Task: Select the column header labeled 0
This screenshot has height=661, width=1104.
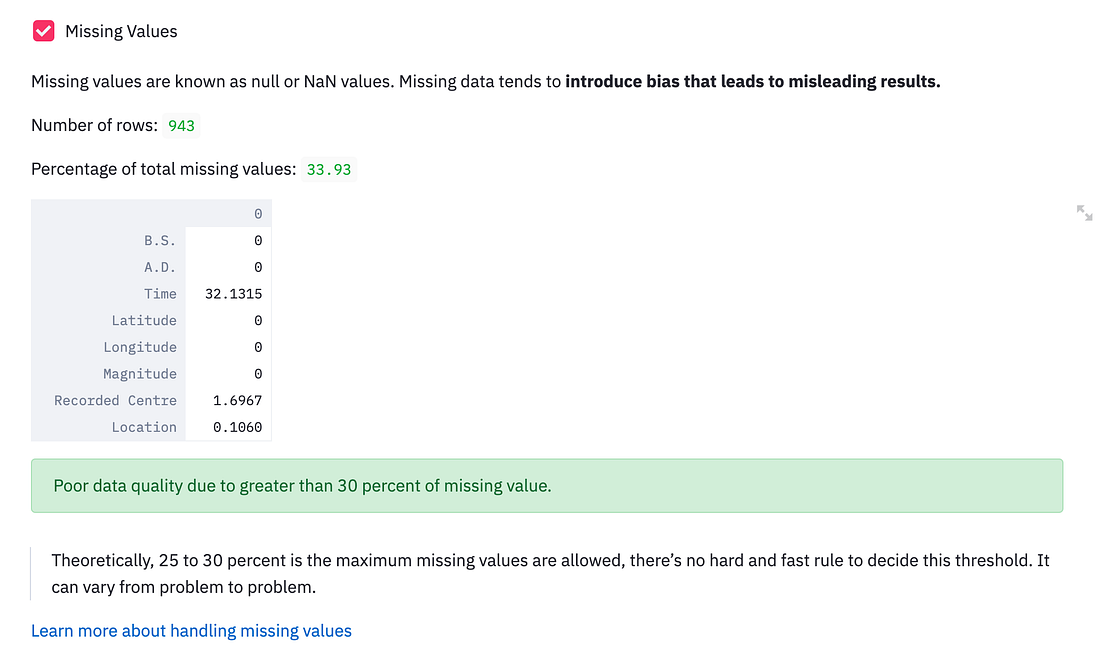Action: (257, 213)
